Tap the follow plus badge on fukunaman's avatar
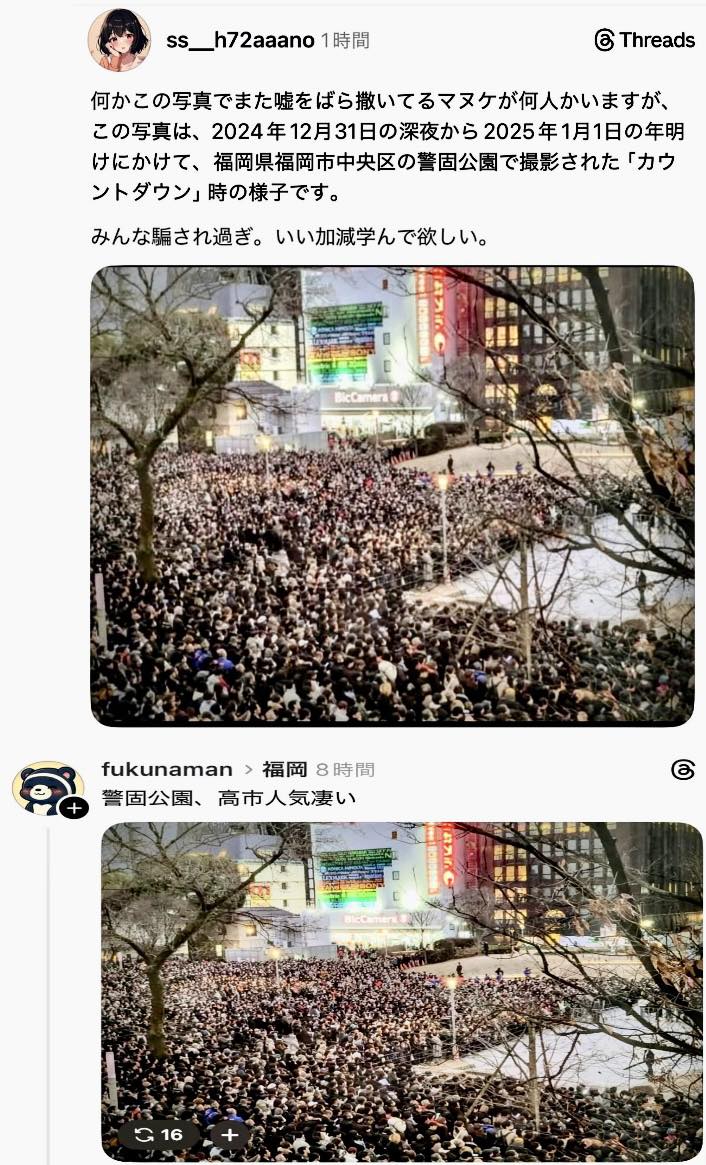Screen dimensions: 706x1165 [74, 808]
